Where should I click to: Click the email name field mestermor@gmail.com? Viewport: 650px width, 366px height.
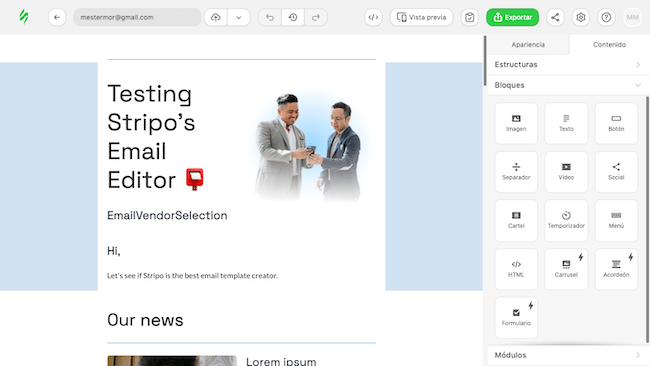coord(137,17)
